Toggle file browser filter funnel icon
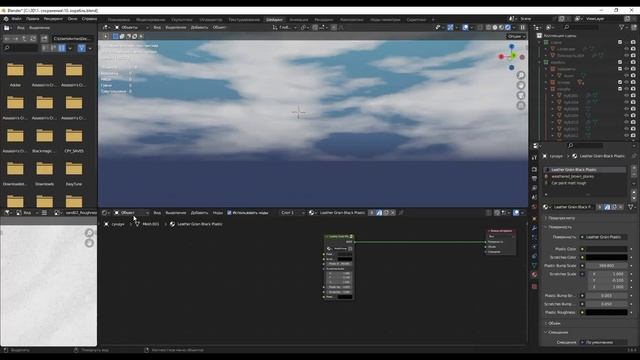This screenshot has height=360, width=640. [82, 48]
